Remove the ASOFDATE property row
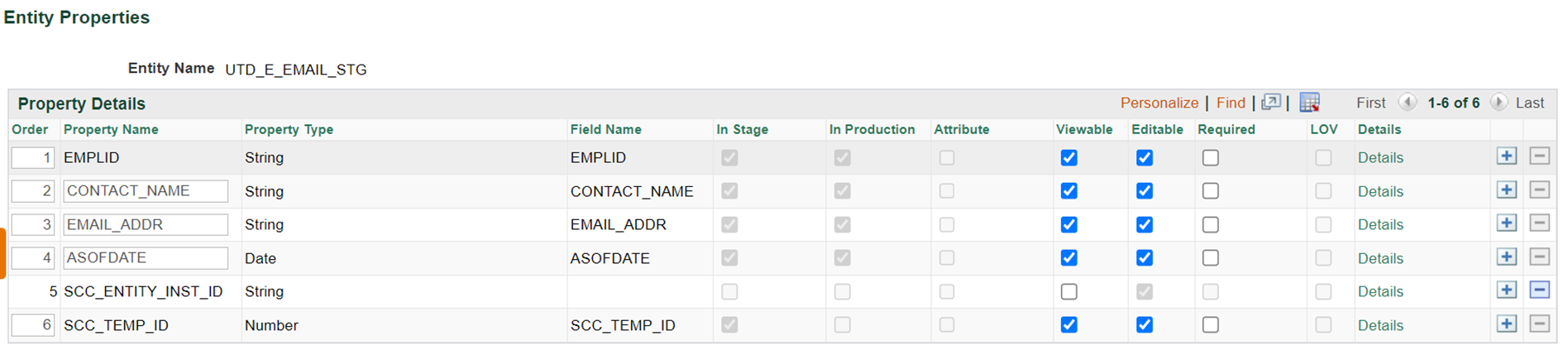The height and width of the screenshot is (360, 1568). tap(1539, 257)
